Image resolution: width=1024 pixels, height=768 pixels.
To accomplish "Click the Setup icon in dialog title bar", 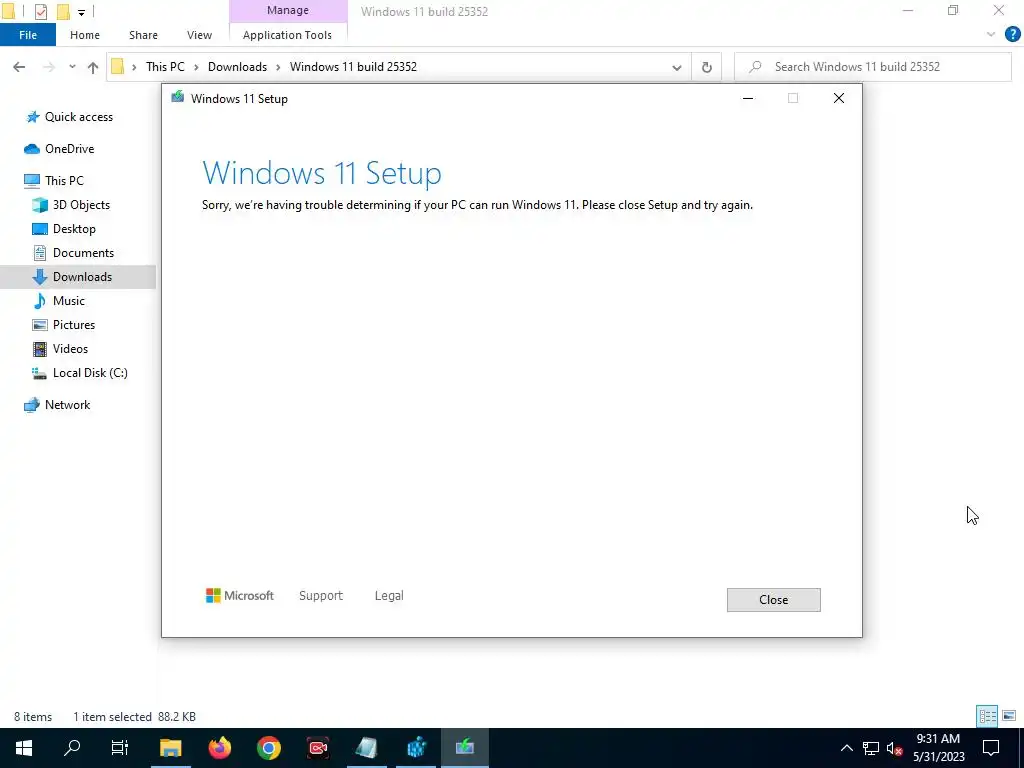I will coord(177,98).
